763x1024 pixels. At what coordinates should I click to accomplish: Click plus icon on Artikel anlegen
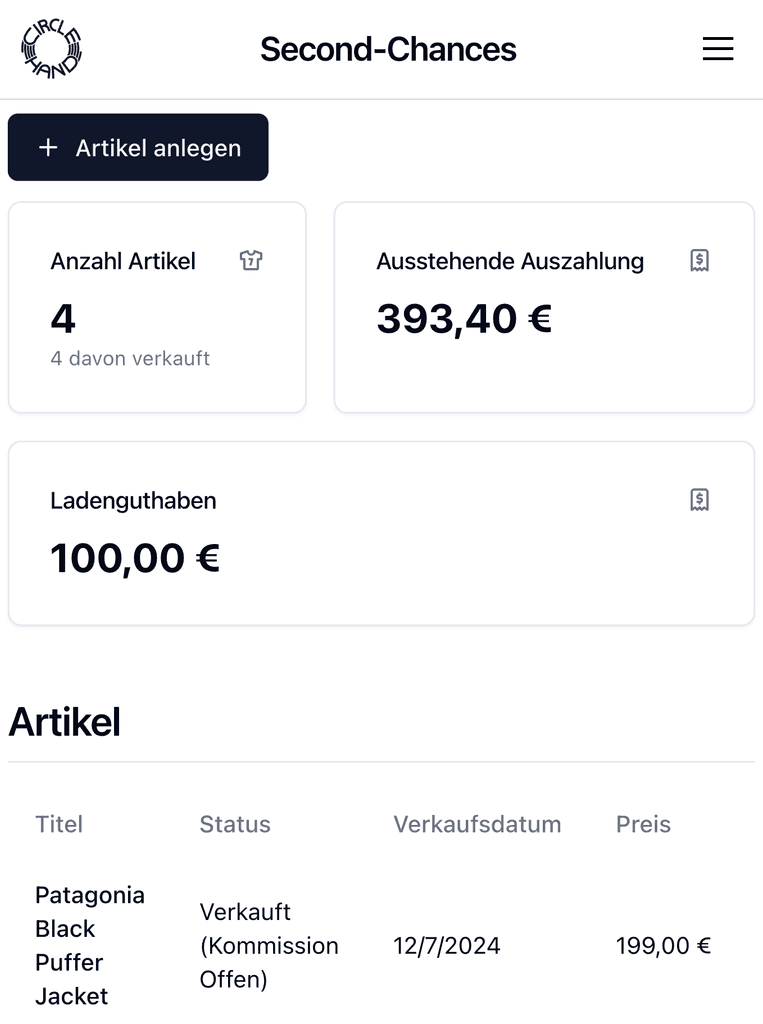48,148
